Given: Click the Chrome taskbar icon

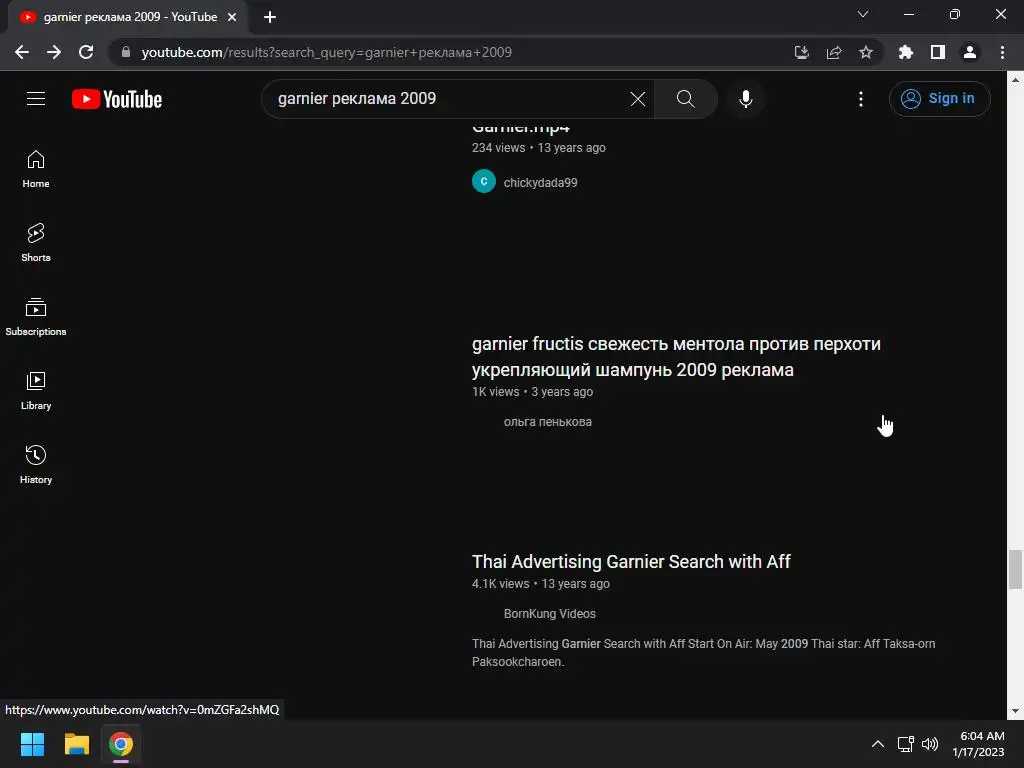Looking at the screenshot, I should click(121, 744).
